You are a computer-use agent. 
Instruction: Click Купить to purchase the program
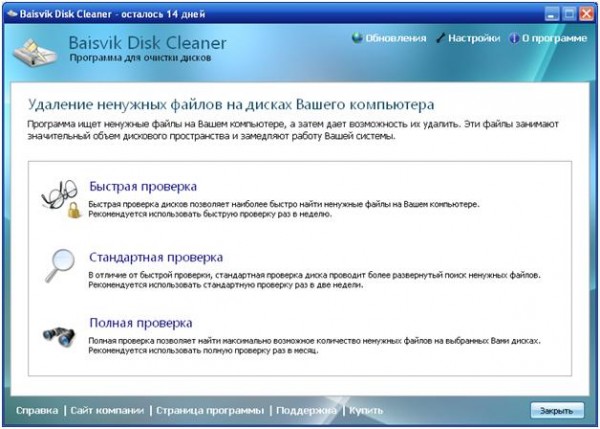(x=366, y=410)
